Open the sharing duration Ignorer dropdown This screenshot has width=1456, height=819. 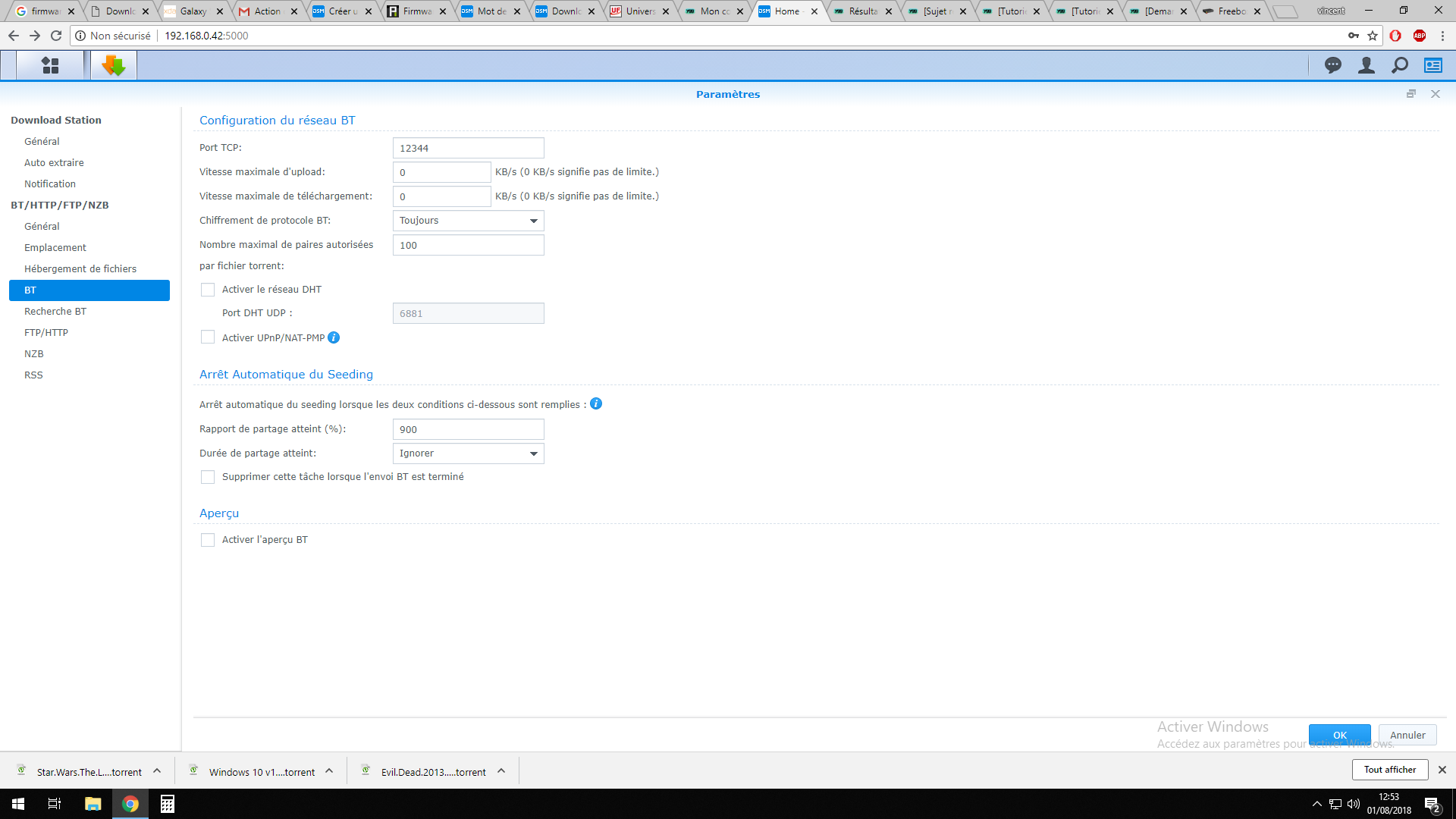click(468, 453)
